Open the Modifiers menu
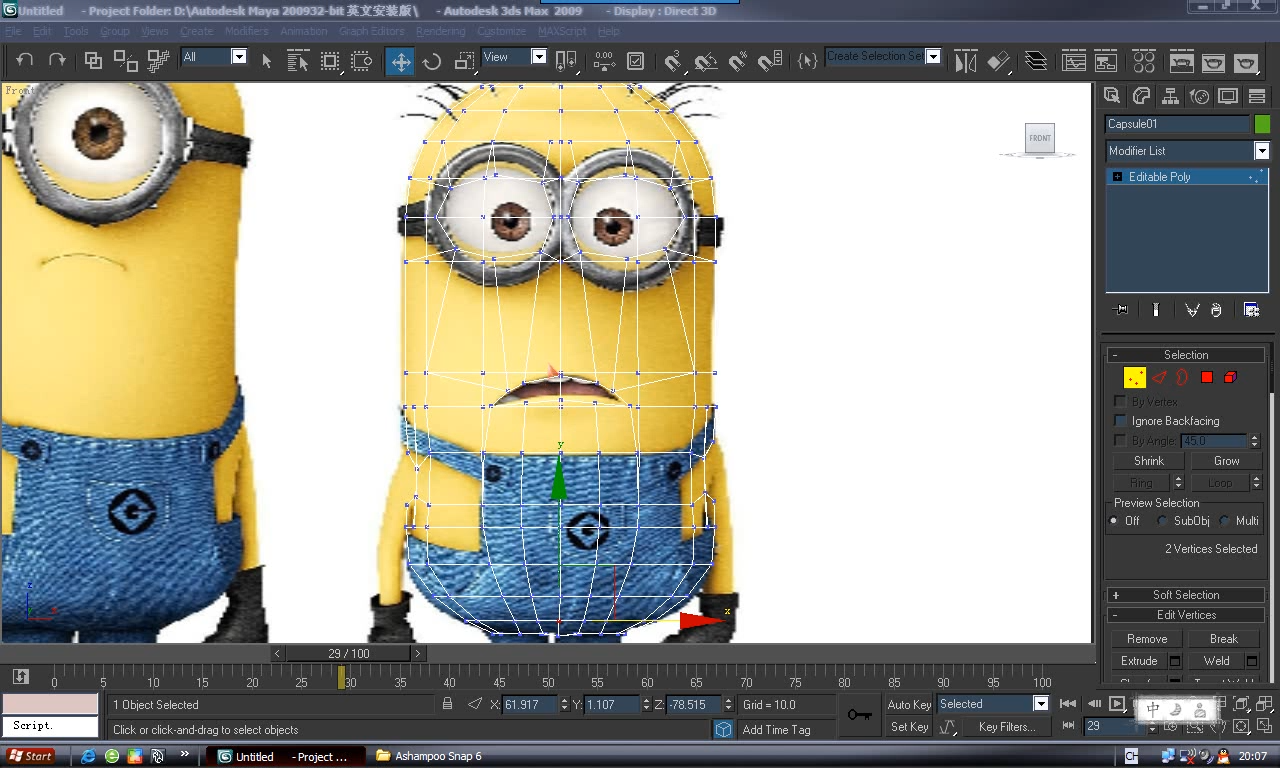This screenshot has height=768, width=1280. pyautogui.click(x=246, y=31)
